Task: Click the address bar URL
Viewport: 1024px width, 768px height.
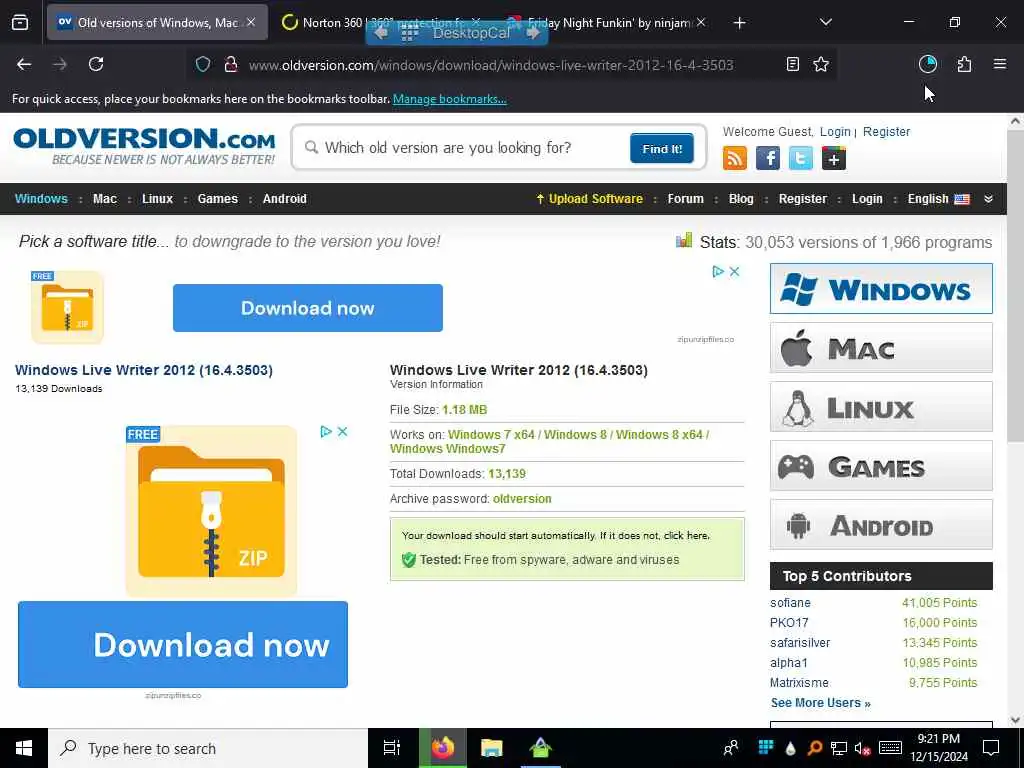Action: (491, 65)
